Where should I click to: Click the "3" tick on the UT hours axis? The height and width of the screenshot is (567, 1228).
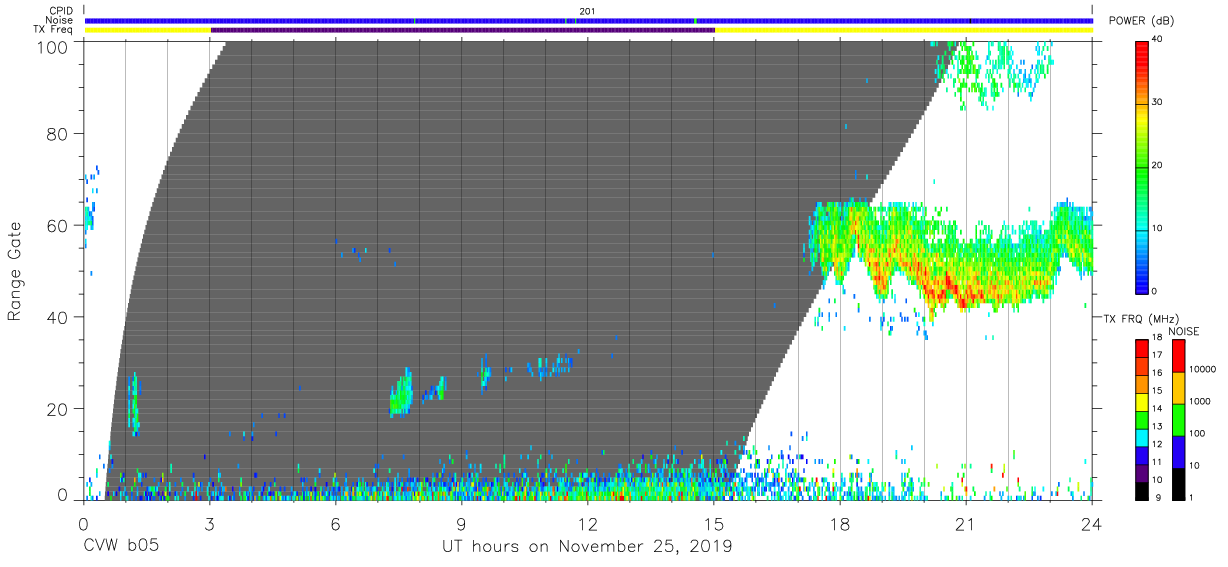click(209, 523)
